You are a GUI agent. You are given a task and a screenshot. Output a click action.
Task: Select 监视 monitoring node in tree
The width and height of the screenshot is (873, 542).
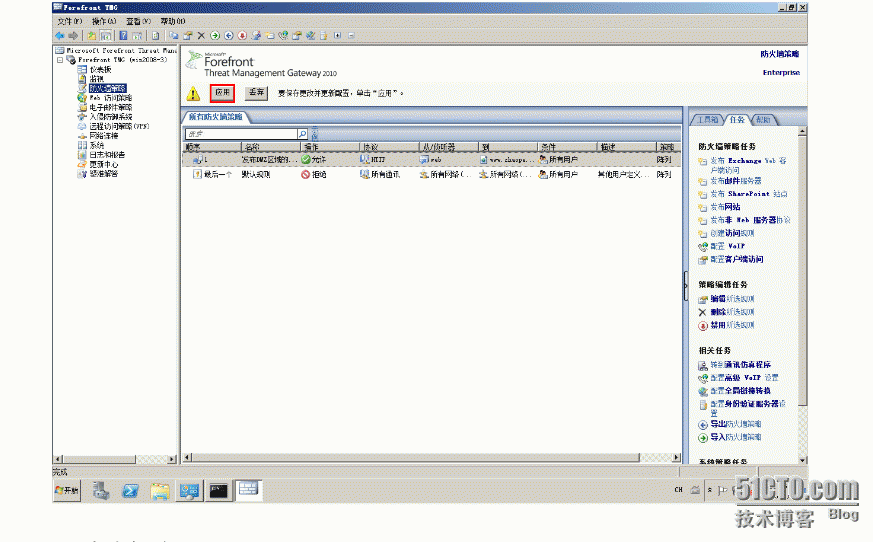[96, 79]
